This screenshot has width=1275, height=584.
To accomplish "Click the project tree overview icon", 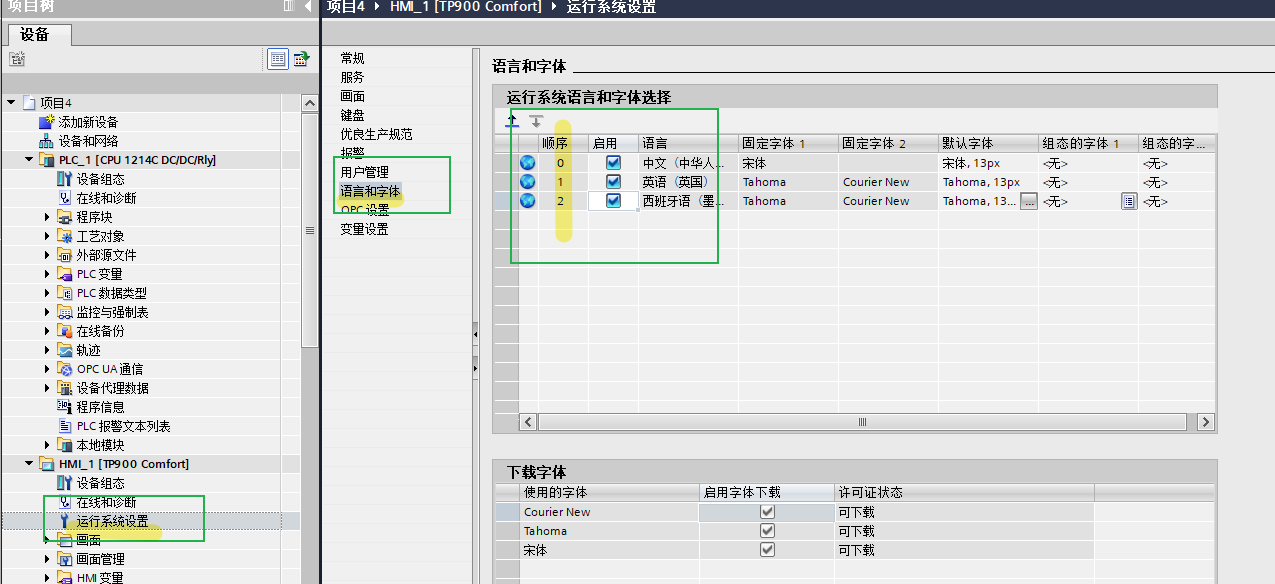I will click(300, 59).
